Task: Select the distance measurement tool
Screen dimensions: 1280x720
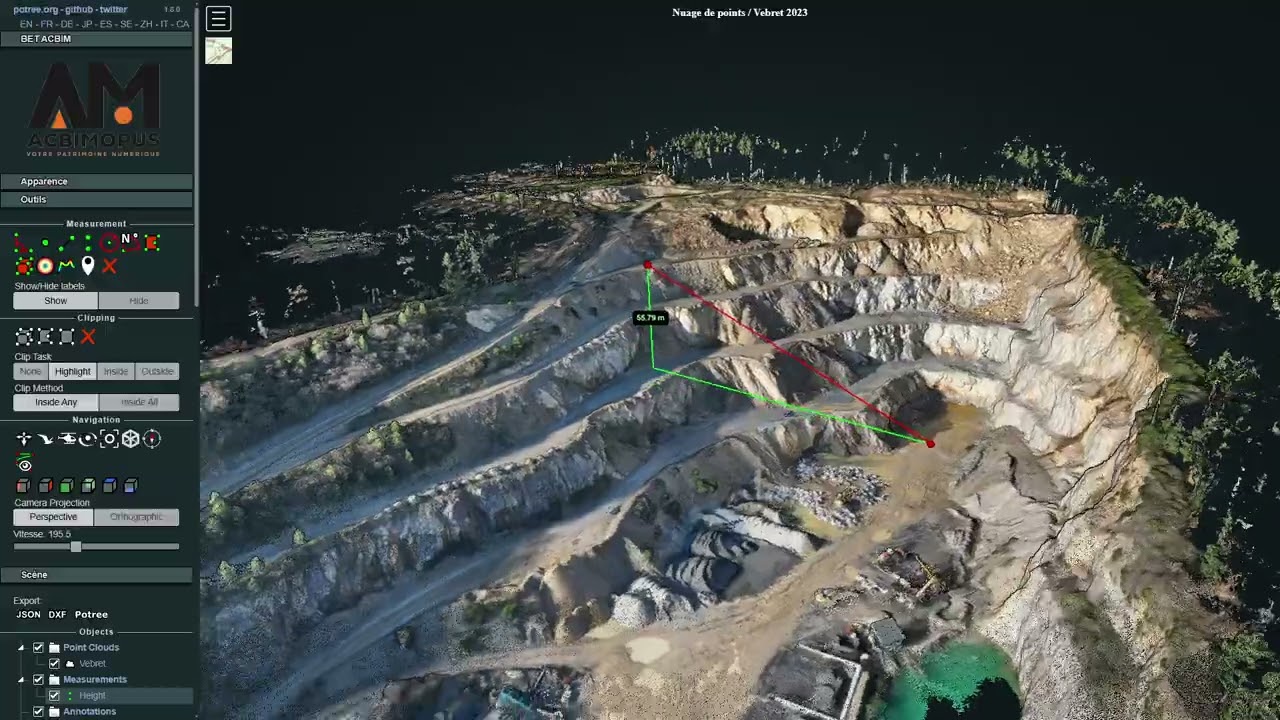Action: (66, 243)
